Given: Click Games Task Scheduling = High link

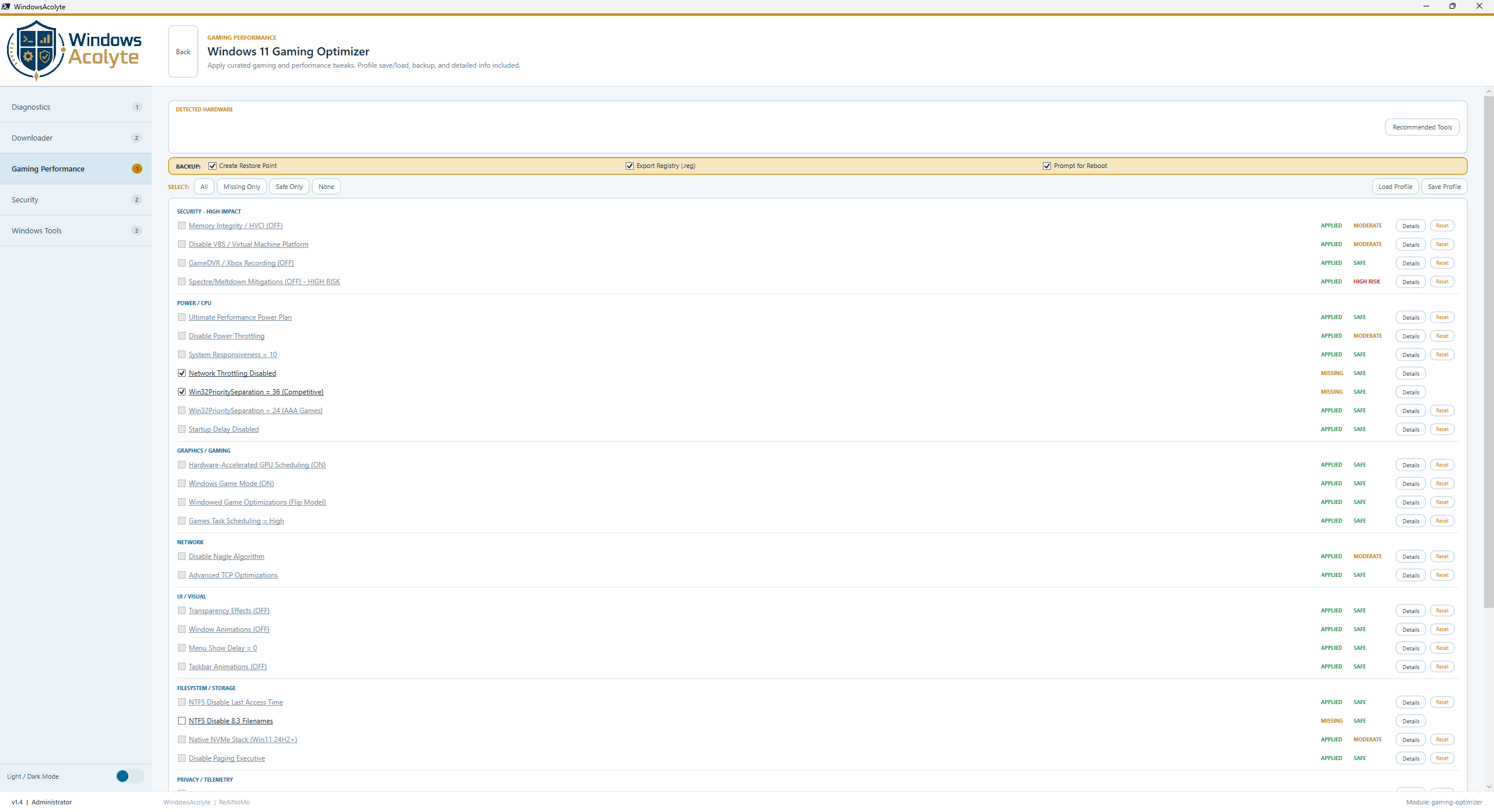Looking at the screenshot, I should pos(236,521).
